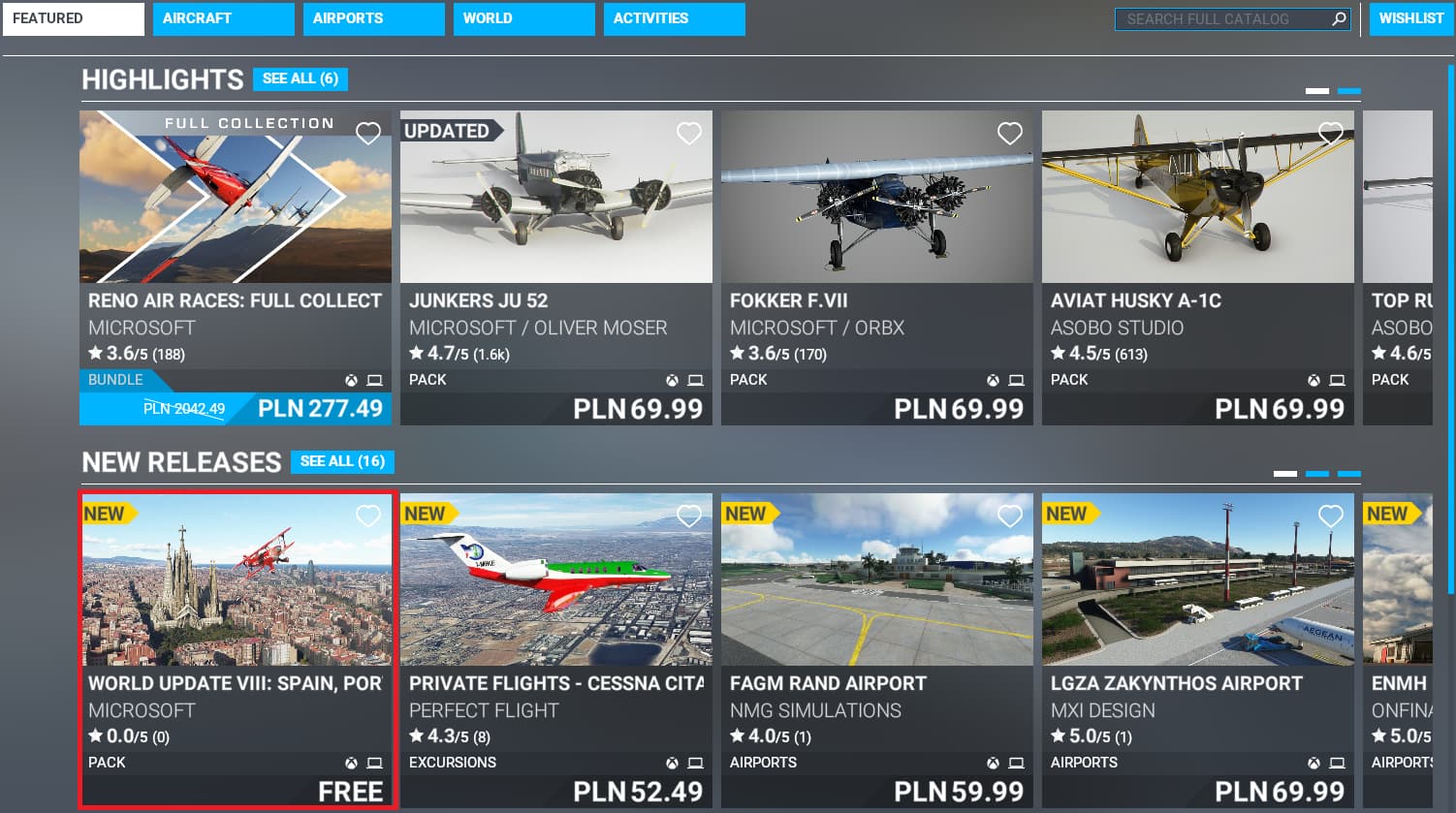Select first New Releases page indicator
1456x813 pixels.
coord(1285,474)
